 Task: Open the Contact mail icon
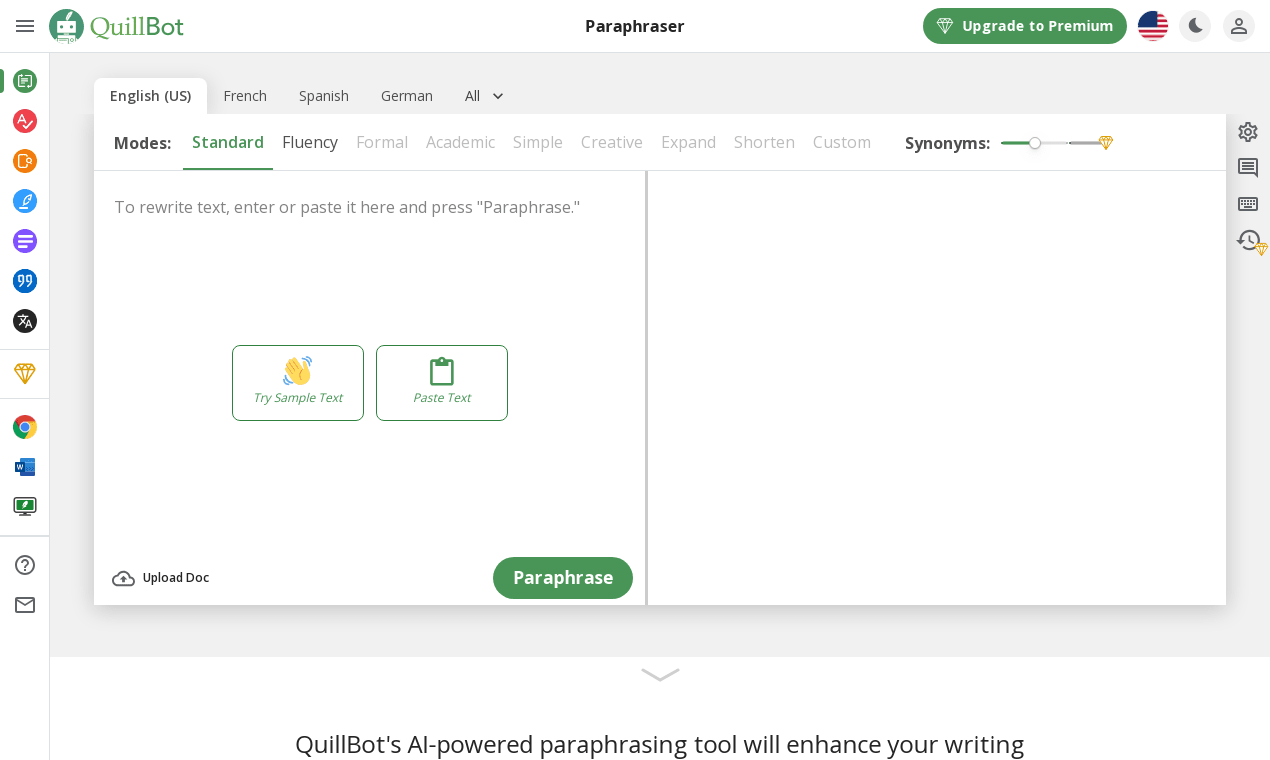point(25,605)
